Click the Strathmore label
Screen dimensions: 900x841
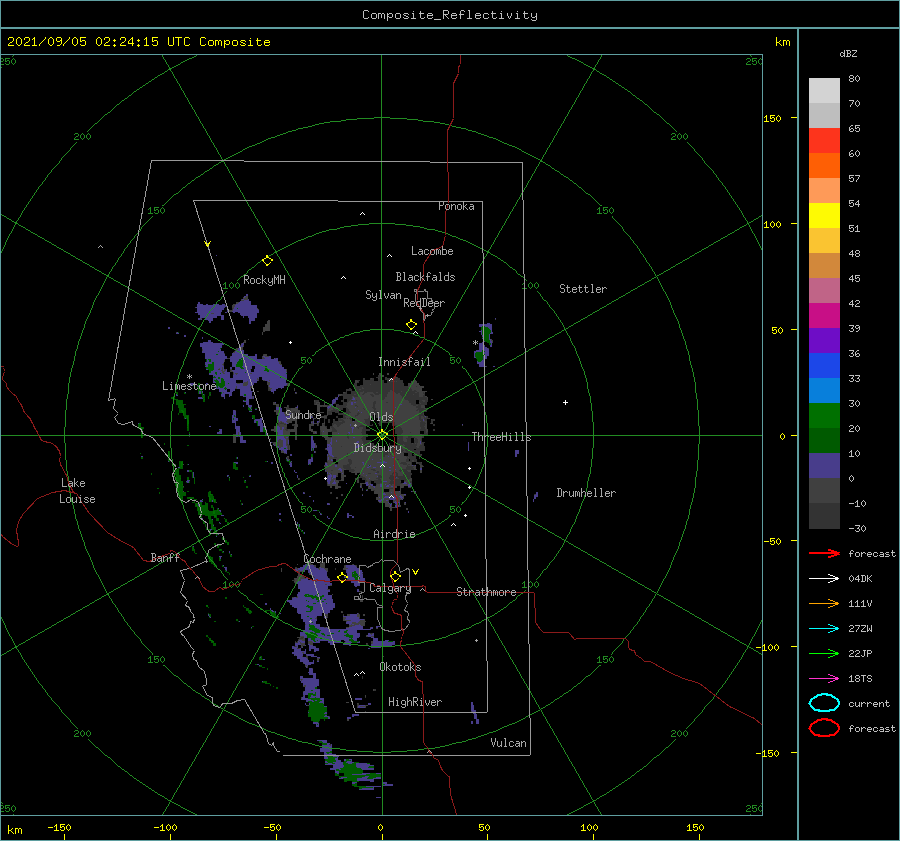pyautogui.click(x=486, y=592)
